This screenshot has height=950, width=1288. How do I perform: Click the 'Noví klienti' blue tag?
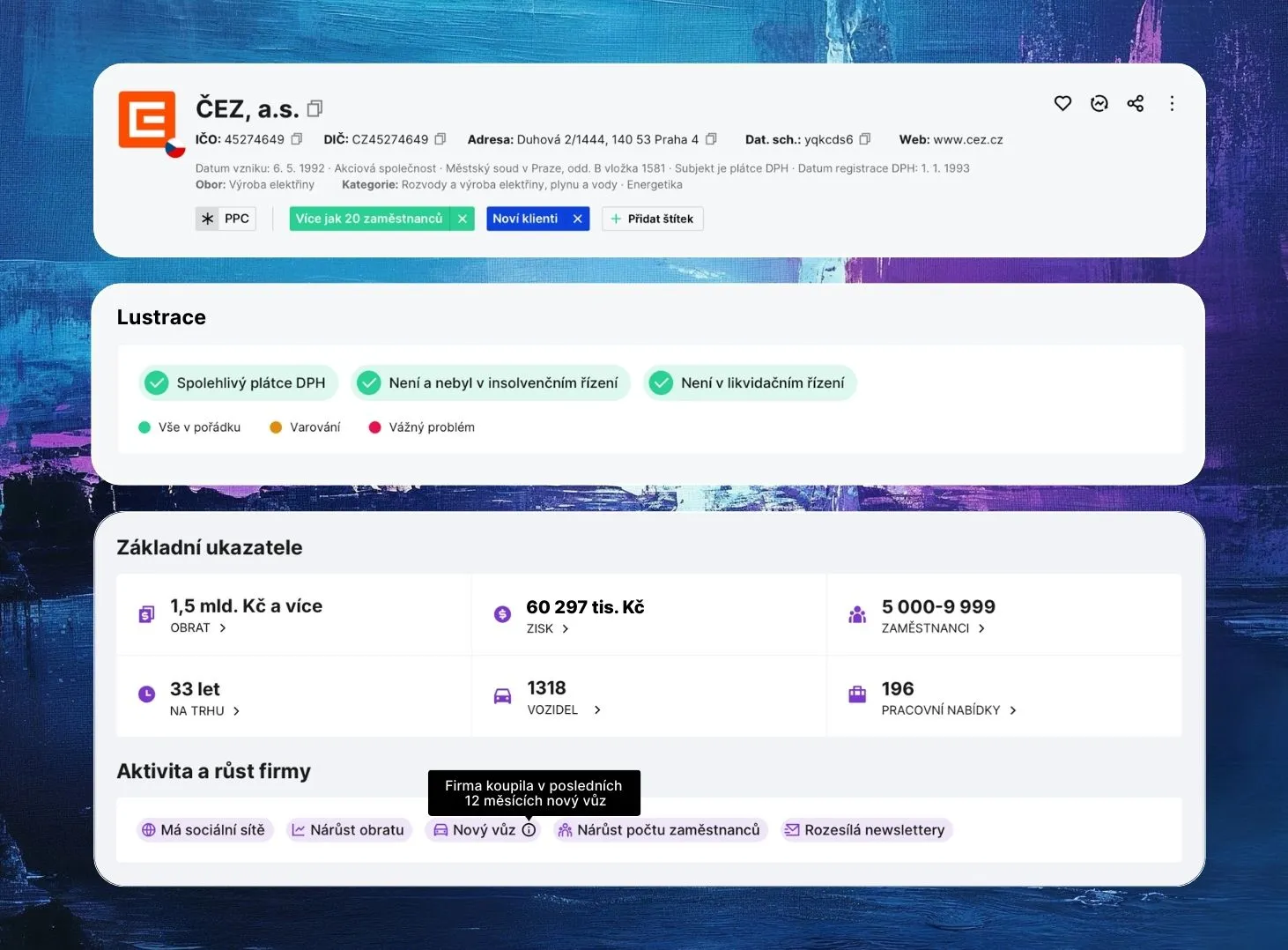point(525,219)
